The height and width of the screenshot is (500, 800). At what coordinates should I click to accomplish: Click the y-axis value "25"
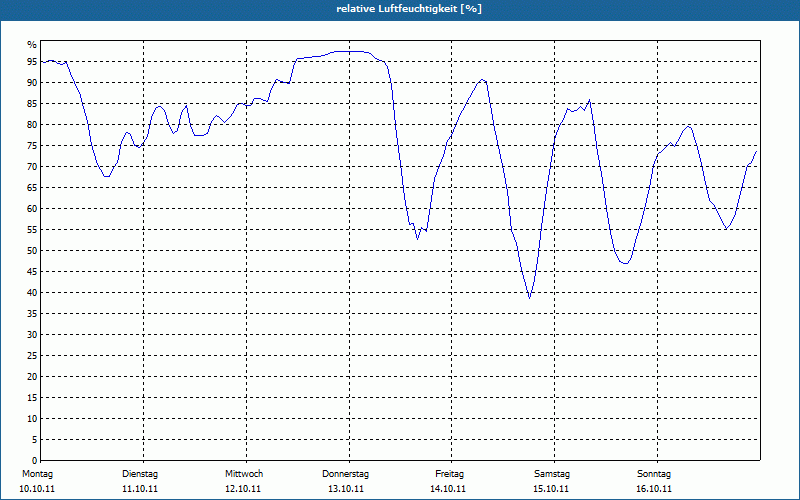pos(32,356)
